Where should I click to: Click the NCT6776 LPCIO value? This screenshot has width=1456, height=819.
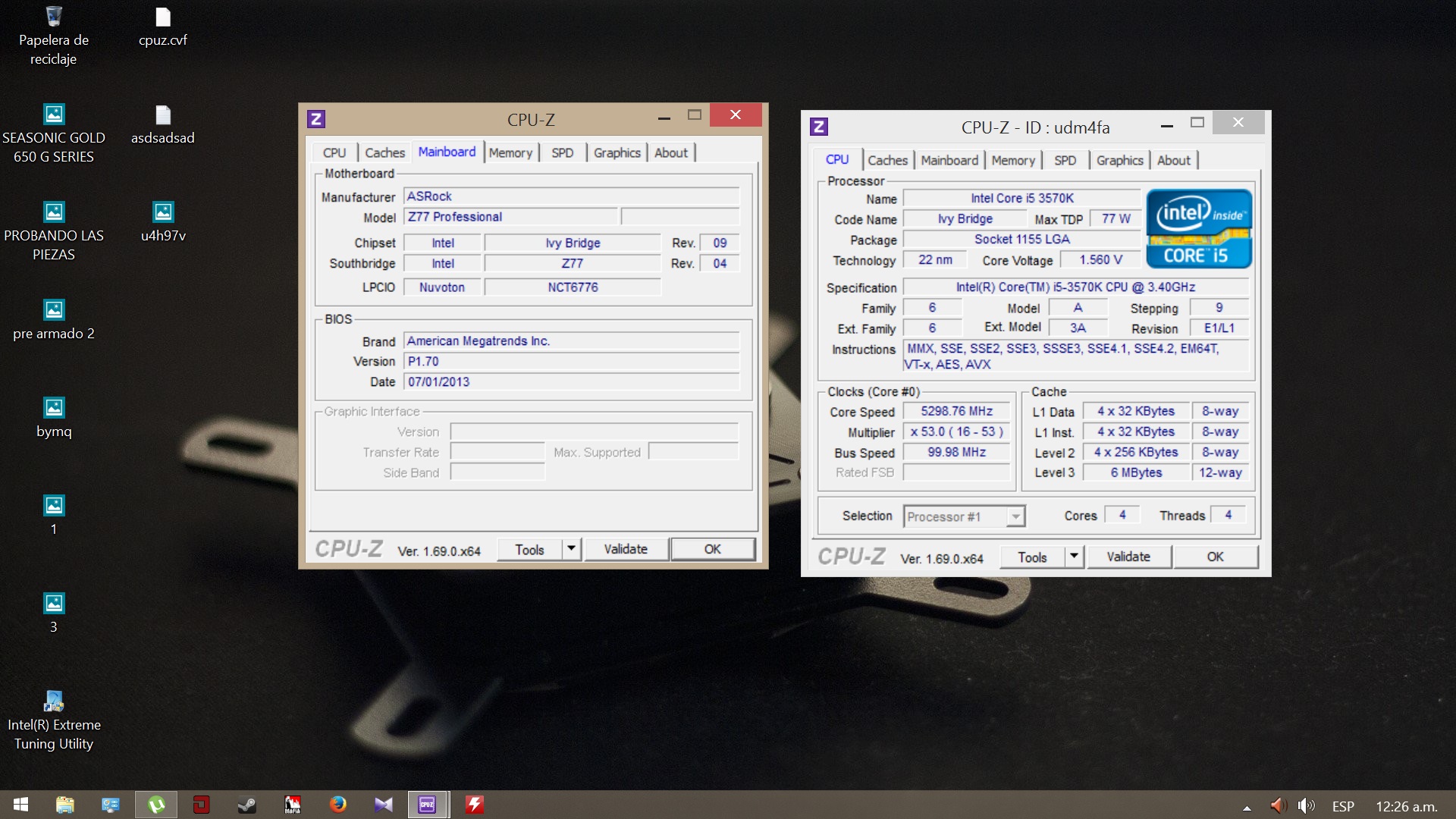[573, 287]
